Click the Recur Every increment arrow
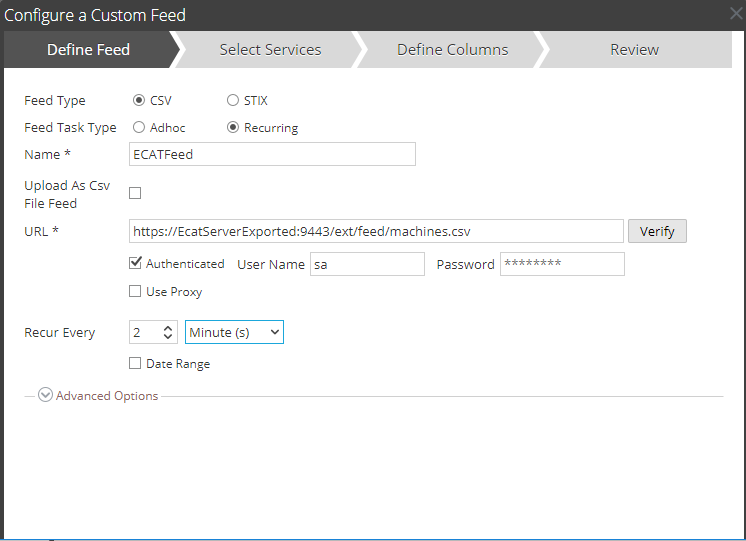This screenshot has height=541, width=746. (168, 327)
